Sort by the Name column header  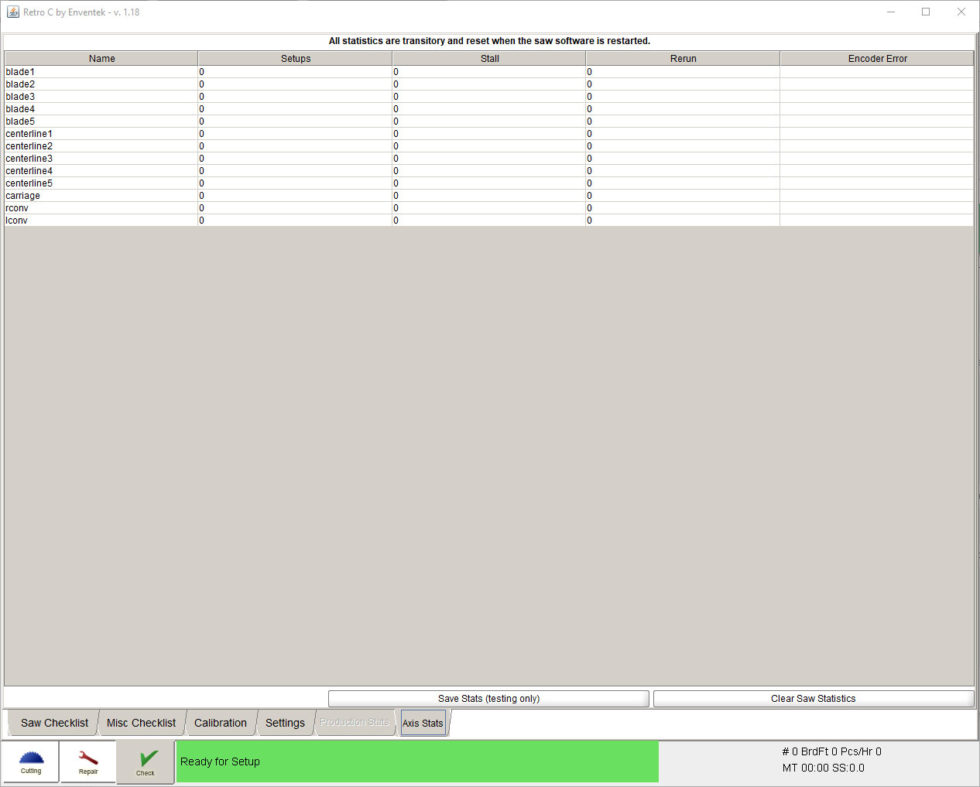[x=102, y=59]
